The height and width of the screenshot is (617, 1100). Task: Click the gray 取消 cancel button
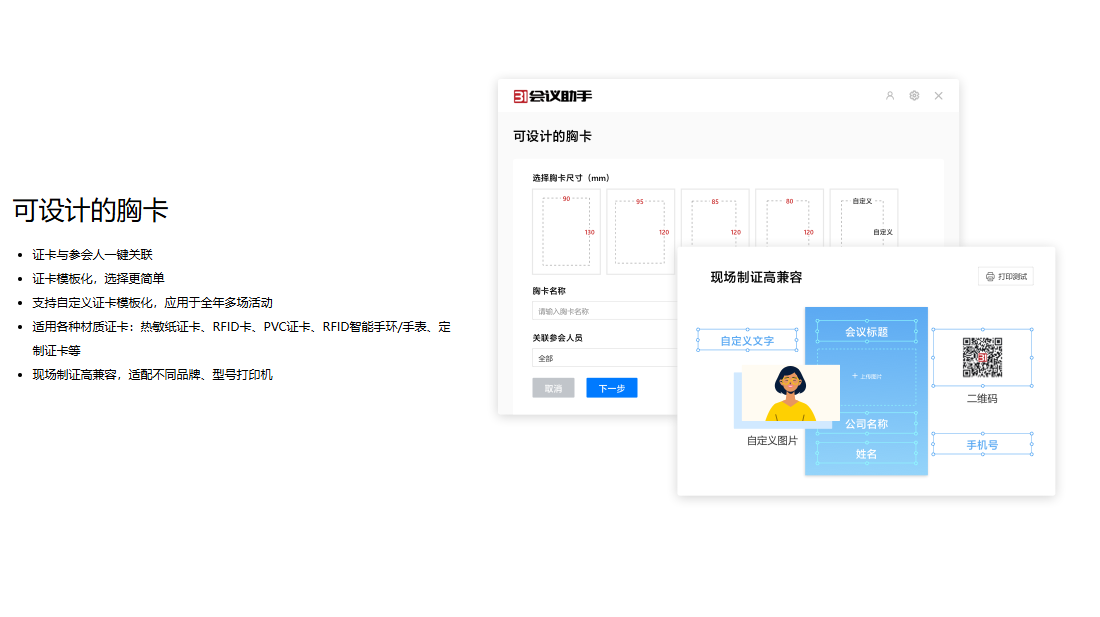point(553,388)
